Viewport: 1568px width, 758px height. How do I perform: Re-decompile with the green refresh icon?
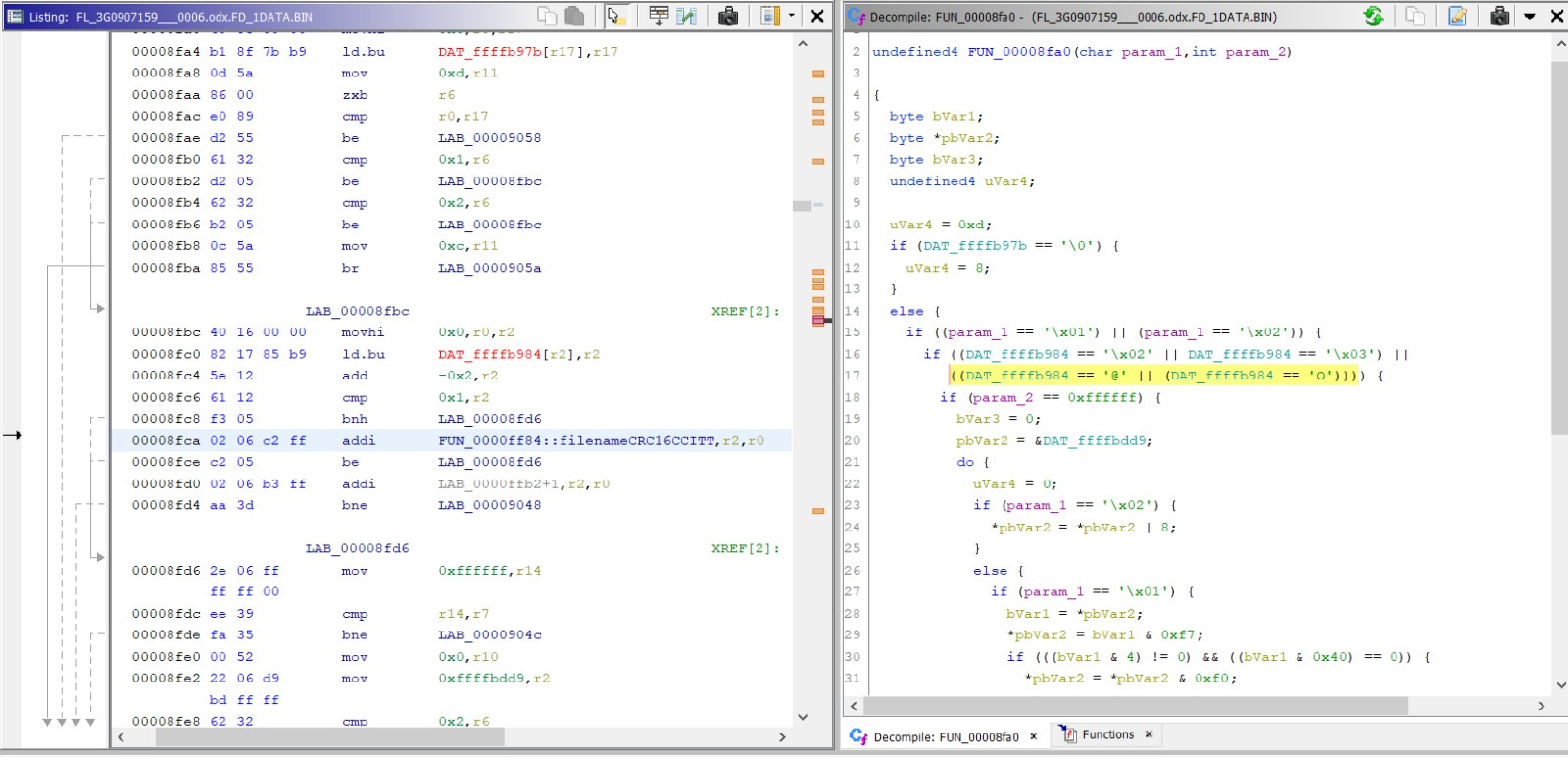click(1373, 16)
